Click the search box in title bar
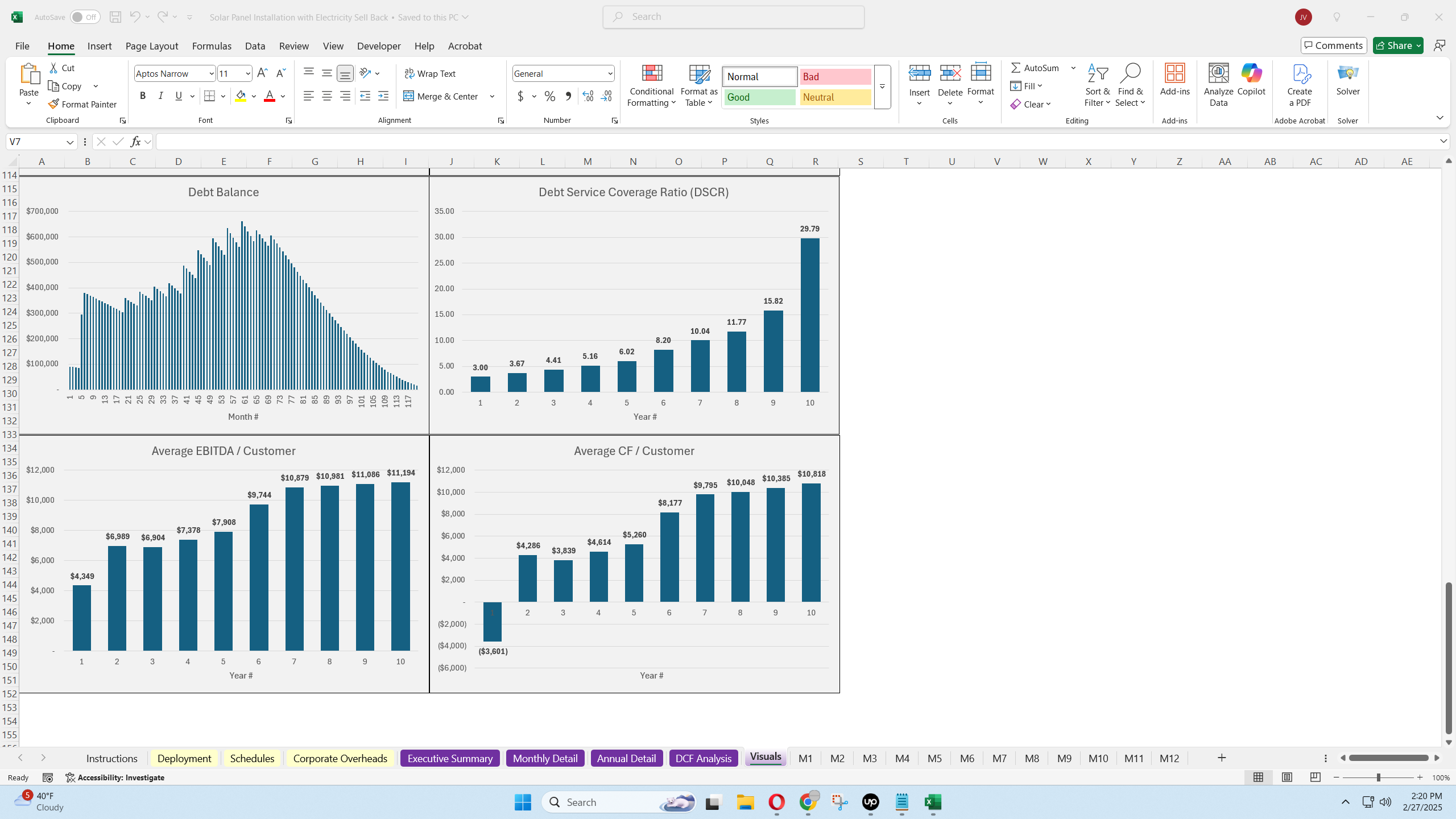This screenshot has width=1456, height=819. pyautogui.click(x=733, y=17)
